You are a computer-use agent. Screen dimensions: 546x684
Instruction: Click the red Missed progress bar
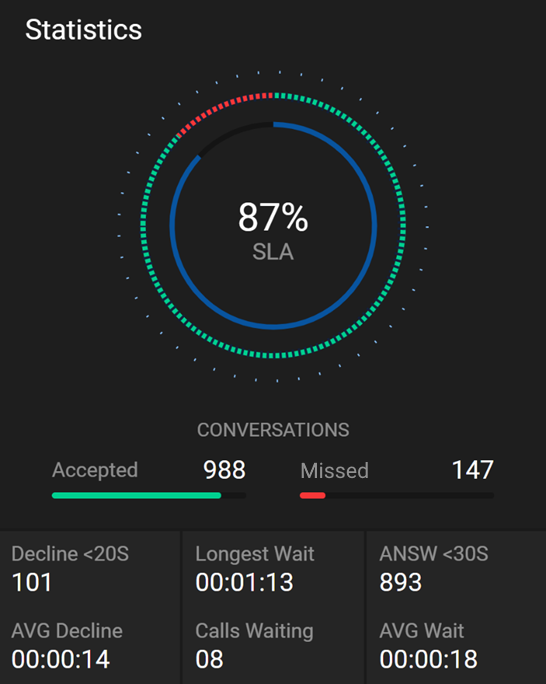pos(312,495)
